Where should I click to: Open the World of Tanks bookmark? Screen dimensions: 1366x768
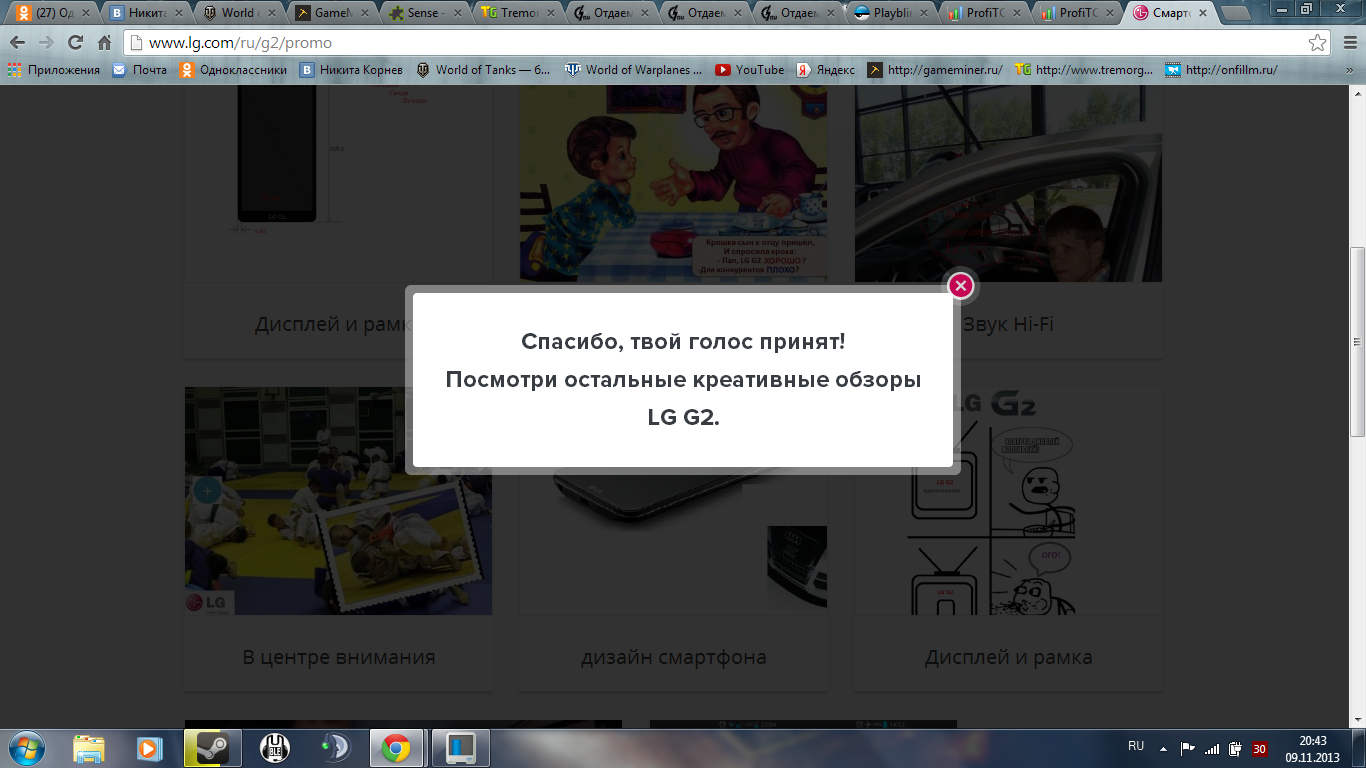[x=483, y=70]
